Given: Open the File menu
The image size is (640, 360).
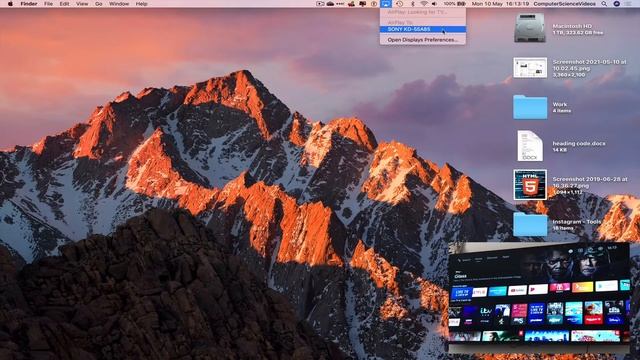Looking at the screenshot, I should [x=49, y=4].
